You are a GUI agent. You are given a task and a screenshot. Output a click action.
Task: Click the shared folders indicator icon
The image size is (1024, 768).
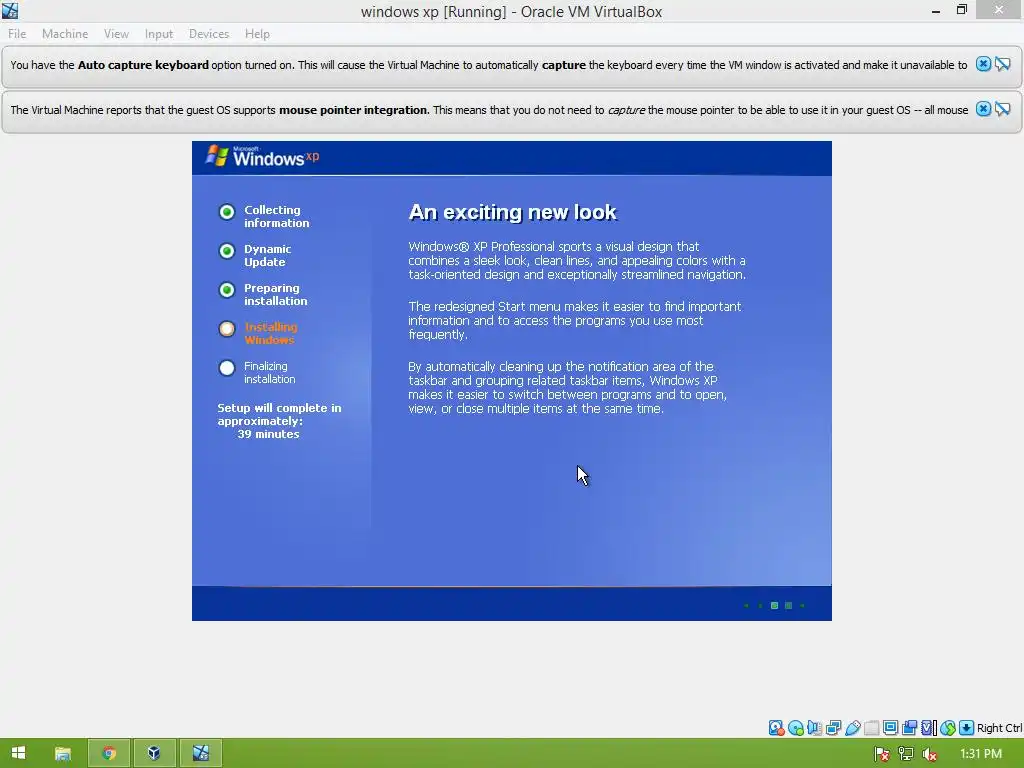tap(871, 728)
